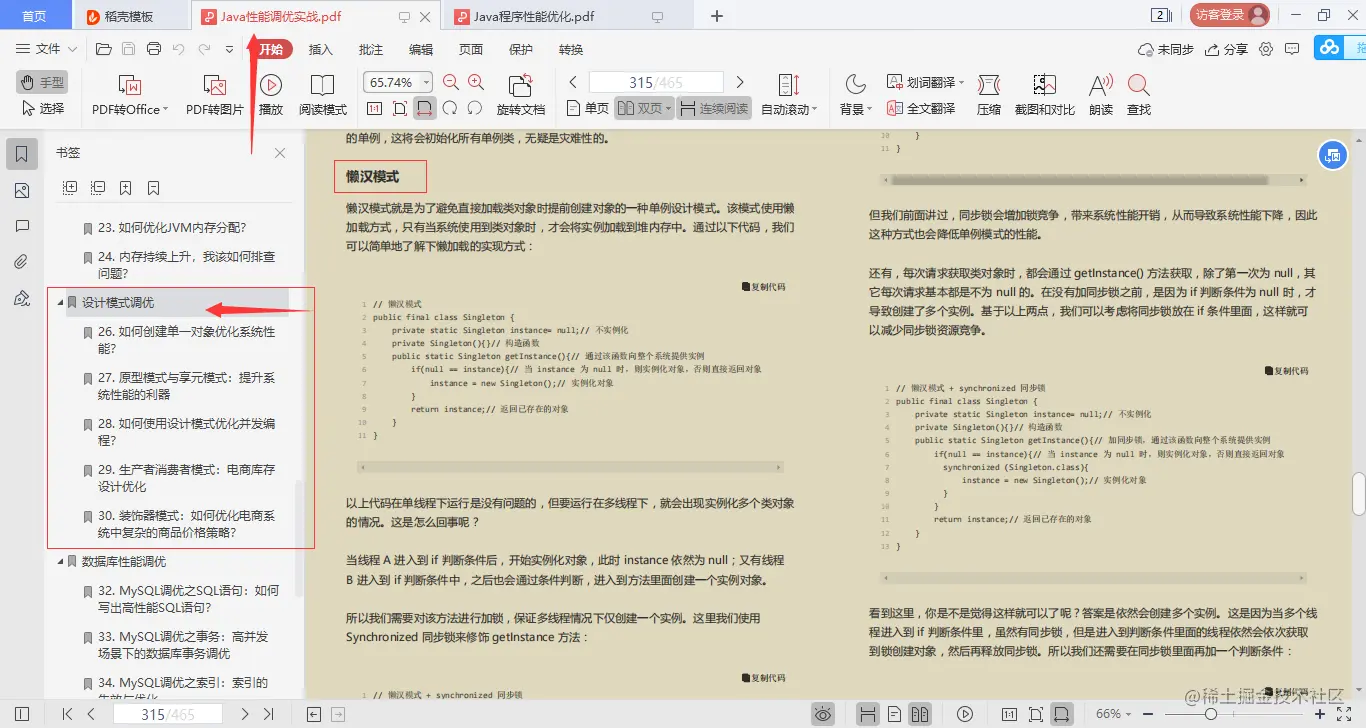Enable 双页 two-page view
Screen dimensions: 1366x728
645,108
